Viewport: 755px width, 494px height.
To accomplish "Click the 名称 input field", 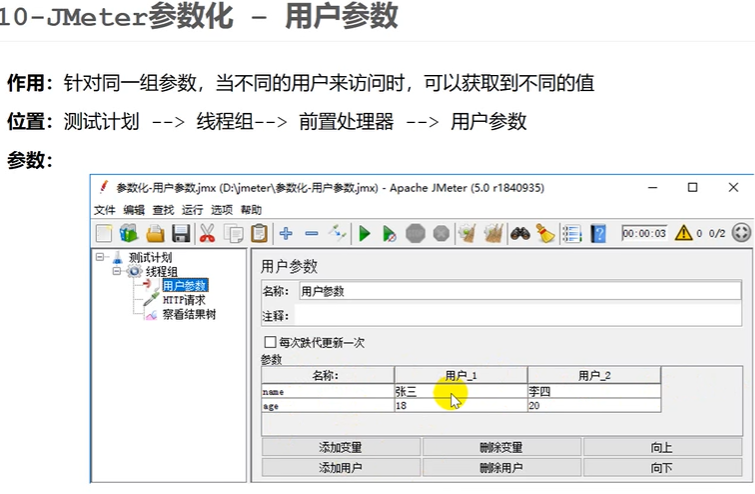I will [520, 291].
